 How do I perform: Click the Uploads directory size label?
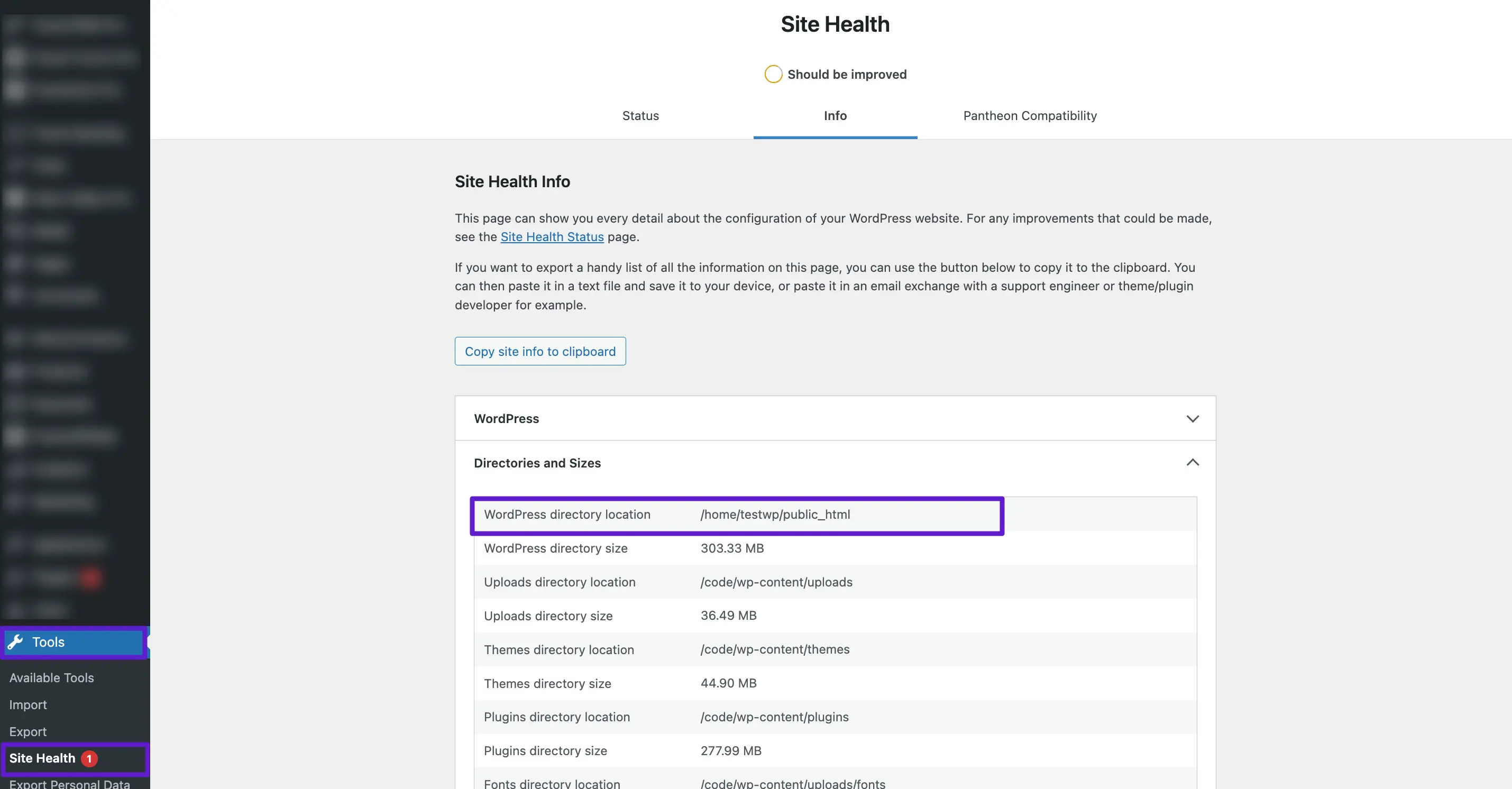tap(548, 616)
